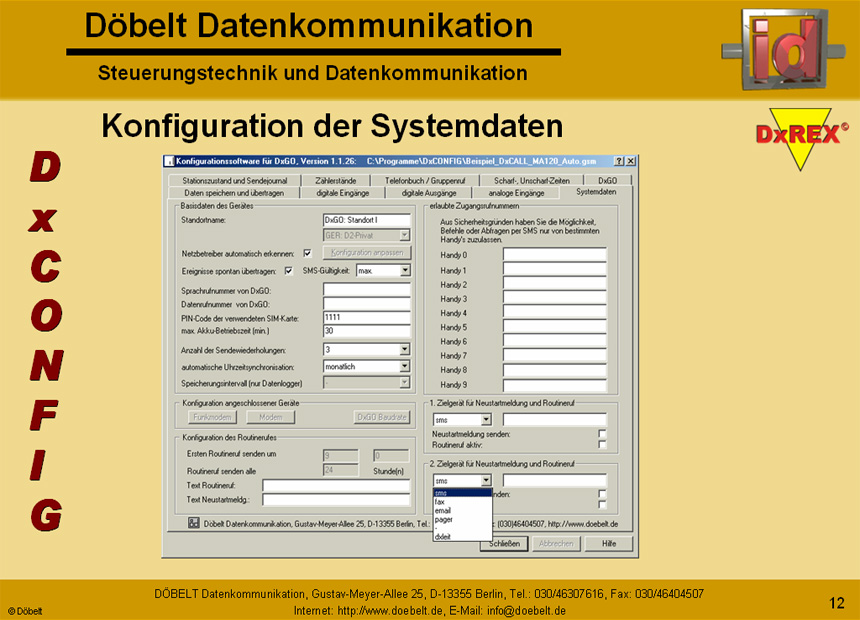Close the configuration dialog window
This screenshot has height=620, width=860.
point(631,161)
